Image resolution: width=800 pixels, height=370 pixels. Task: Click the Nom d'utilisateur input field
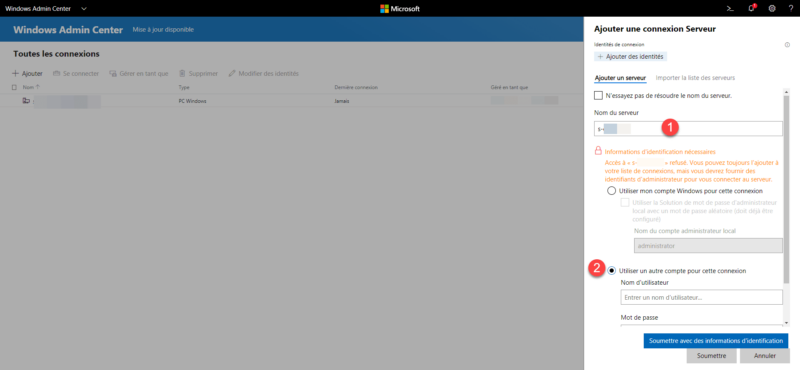[x=702, y=297]
